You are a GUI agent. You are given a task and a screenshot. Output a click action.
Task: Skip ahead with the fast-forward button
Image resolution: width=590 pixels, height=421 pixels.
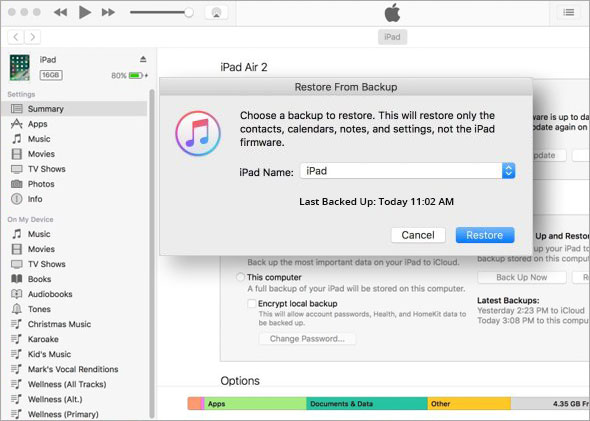point(108,12)
